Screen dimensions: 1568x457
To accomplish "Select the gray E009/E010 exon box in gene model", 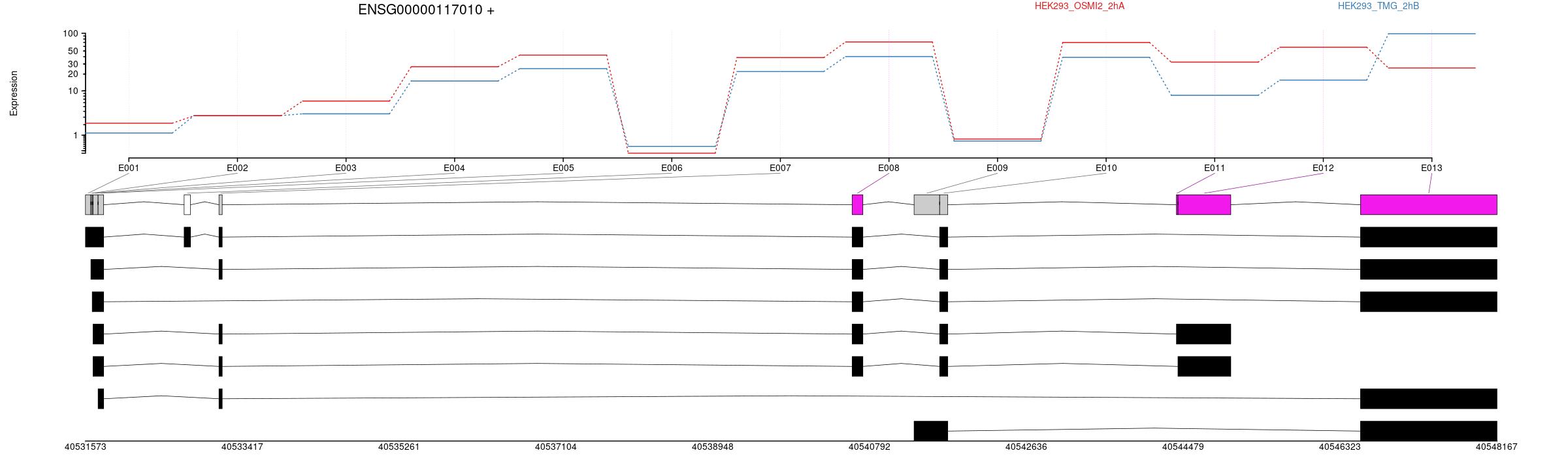I will tap(930, 204).
